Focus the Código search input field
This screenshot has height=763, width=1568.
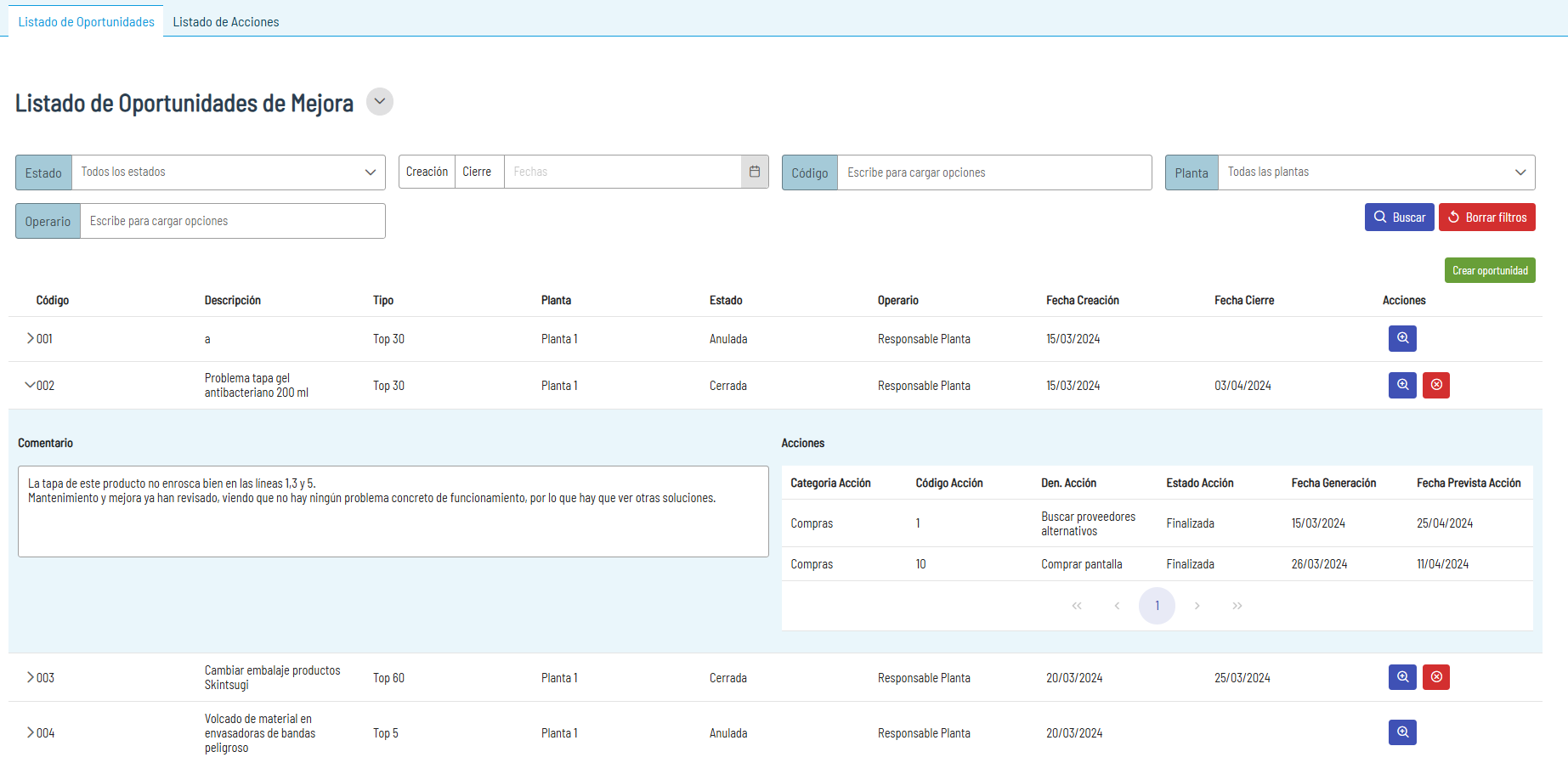993,172
